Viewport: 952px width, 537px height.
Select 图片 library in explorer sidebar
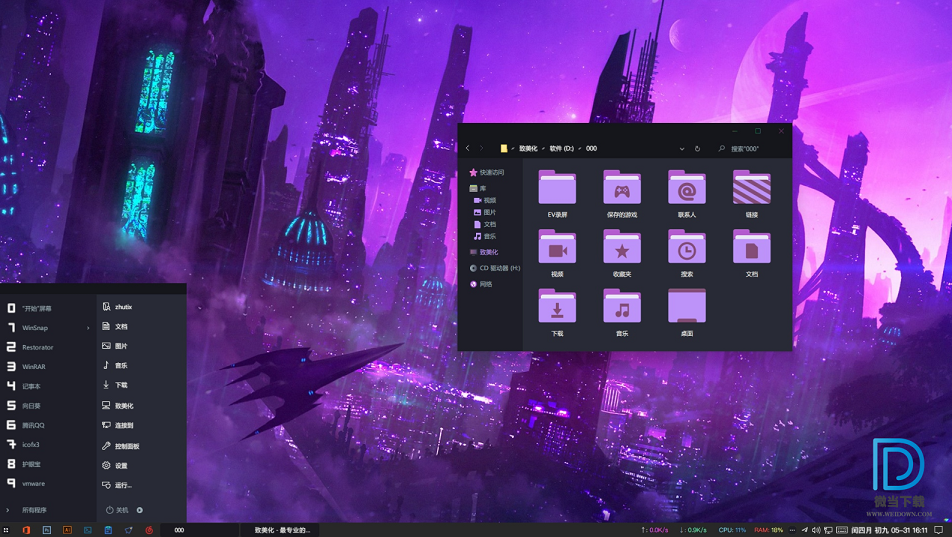pyautogui.click(x=485, y=212)
